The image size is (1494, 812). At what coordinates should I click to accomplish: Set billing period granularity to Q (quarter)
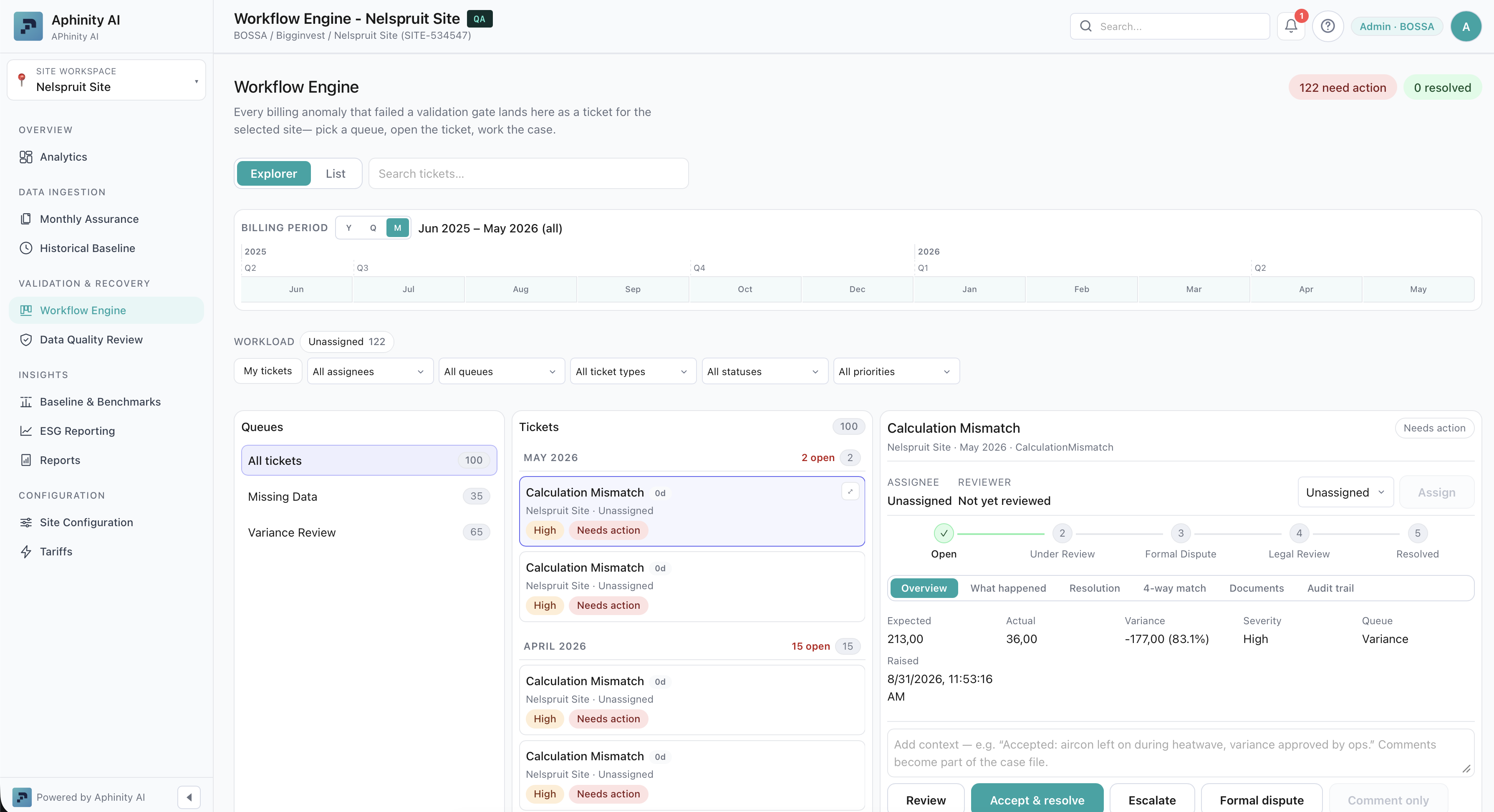pos(373,228)
